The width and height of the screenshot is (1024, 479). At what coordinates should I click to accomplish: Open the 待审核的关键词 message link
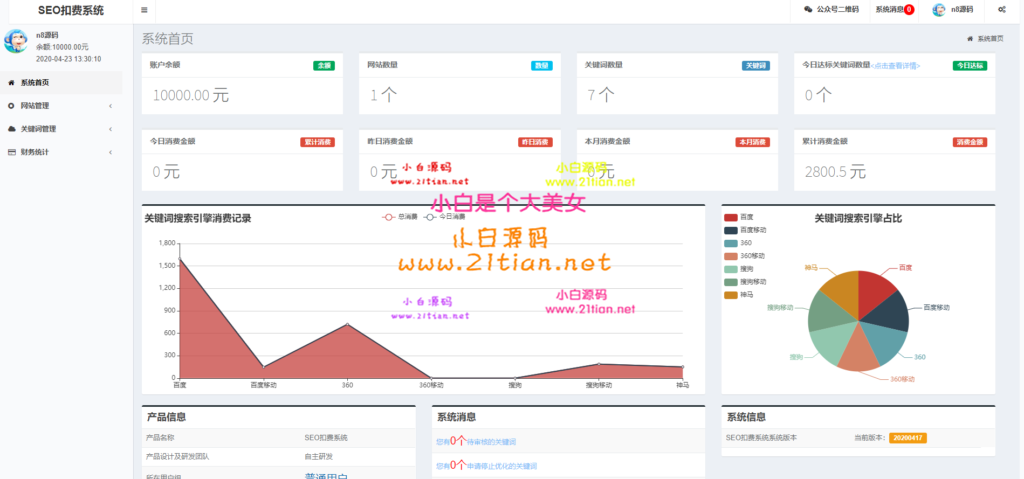pos(476,442)
